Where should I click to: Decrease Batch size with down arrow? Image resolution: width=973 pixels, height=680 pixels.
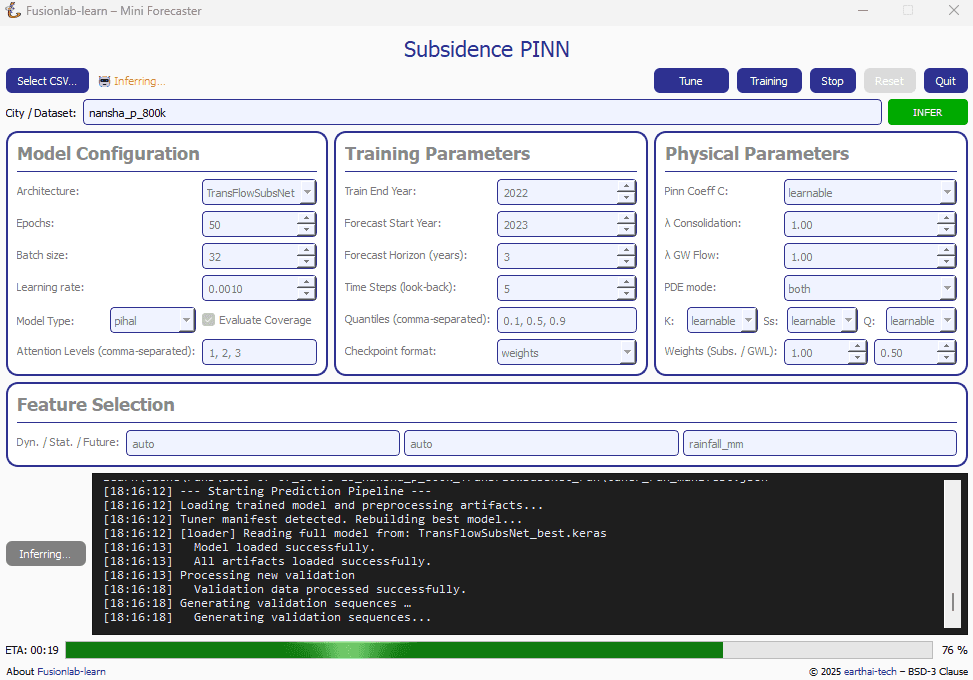(x=306, y=262)
